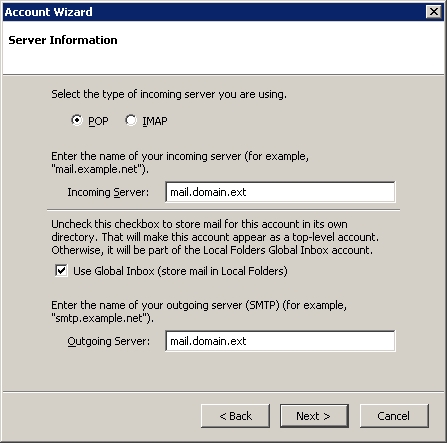Click the IMAP option label text
Screen dimensions: 447x443
click(155, 121)
